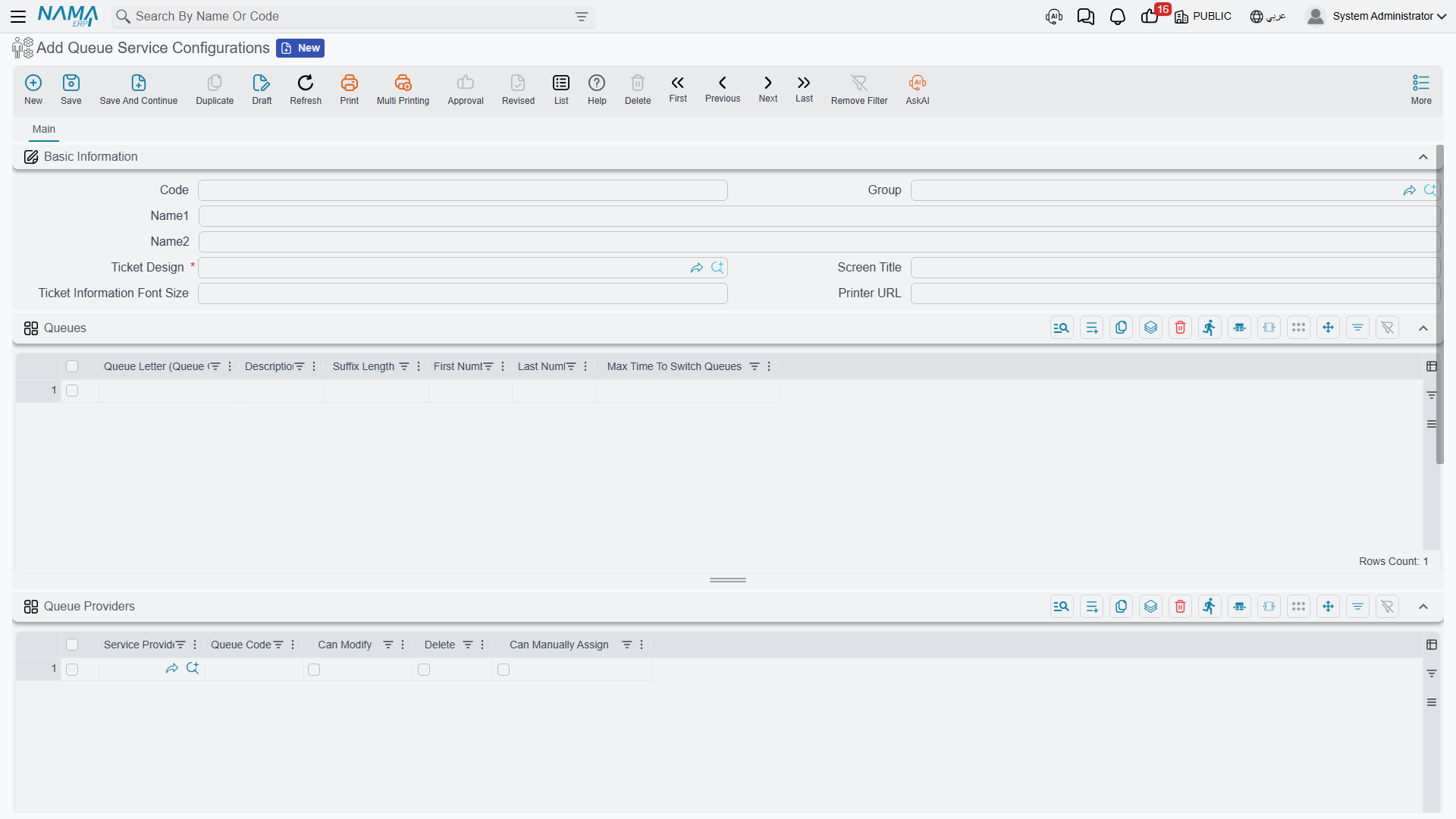Click the NAMA ERP logo
Viewport: 1456px width, 819px height.
click(67, 16)
